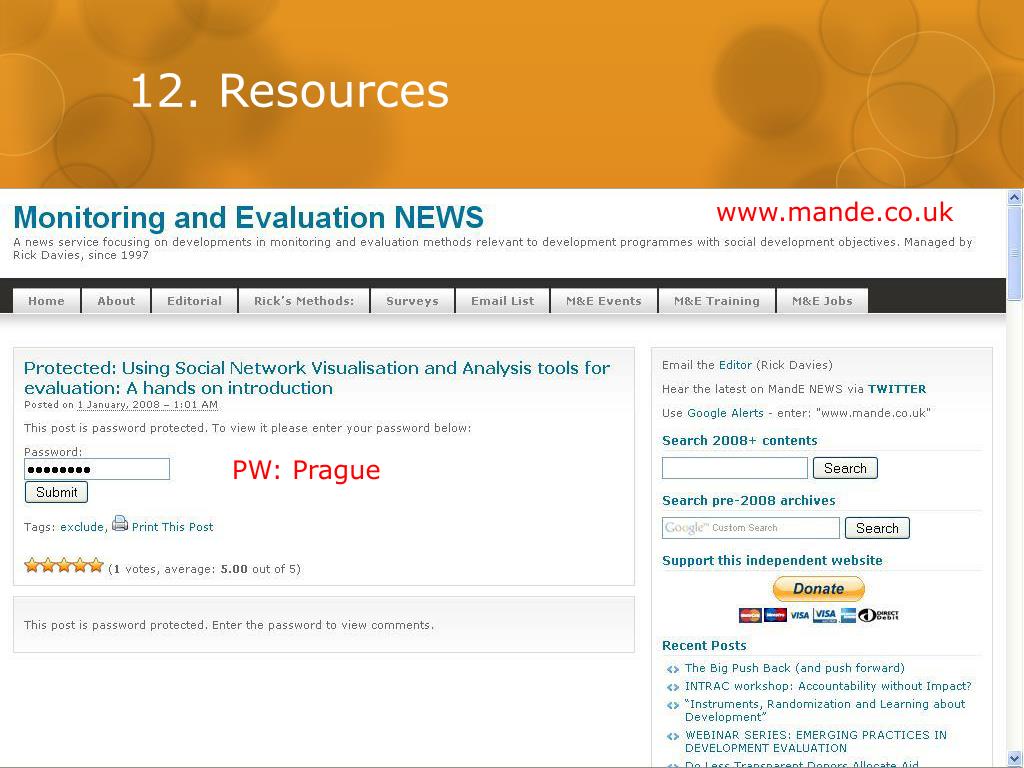Click the vertical scrollbar thumb
The width and height of the screenshot is (1024, 768).
pos(1015,254)
